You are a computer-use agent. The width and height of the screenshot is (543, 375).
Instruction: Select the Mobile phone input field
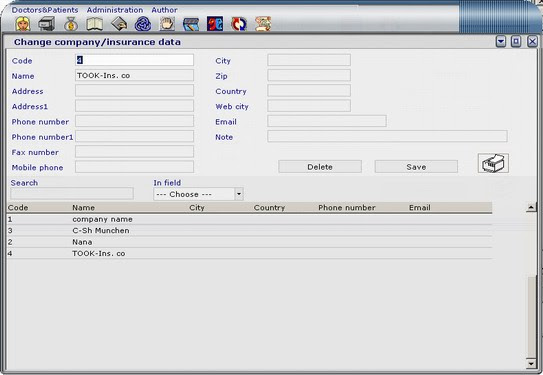(x=134, y=167)
